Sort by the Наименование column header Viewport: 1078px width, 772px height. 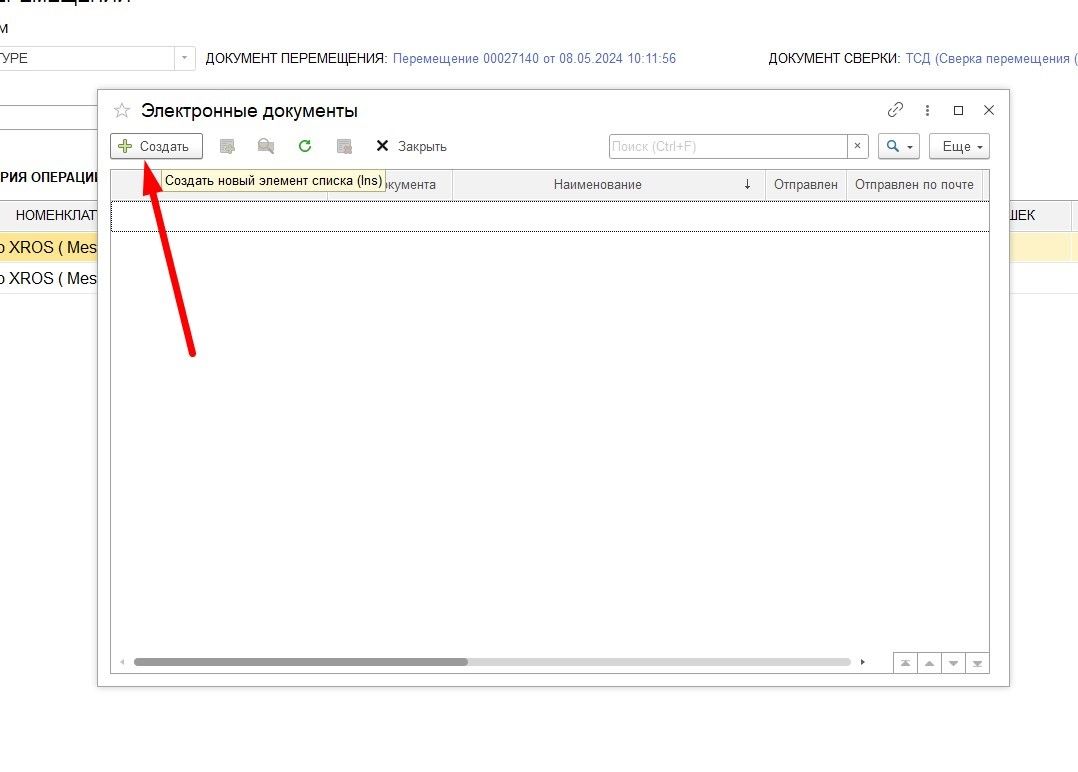pos(597,184)
